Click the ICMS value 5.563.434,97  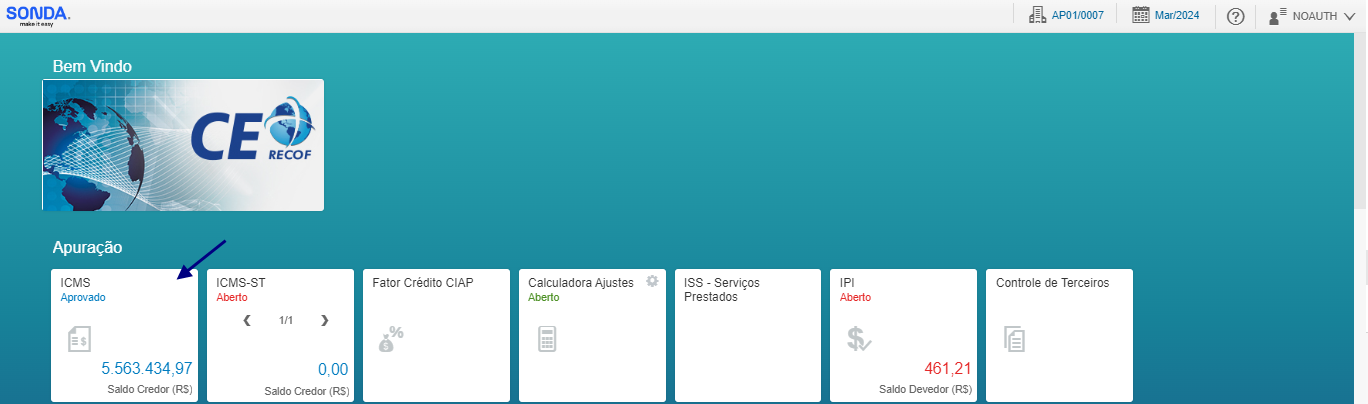[x=147, y=368]
